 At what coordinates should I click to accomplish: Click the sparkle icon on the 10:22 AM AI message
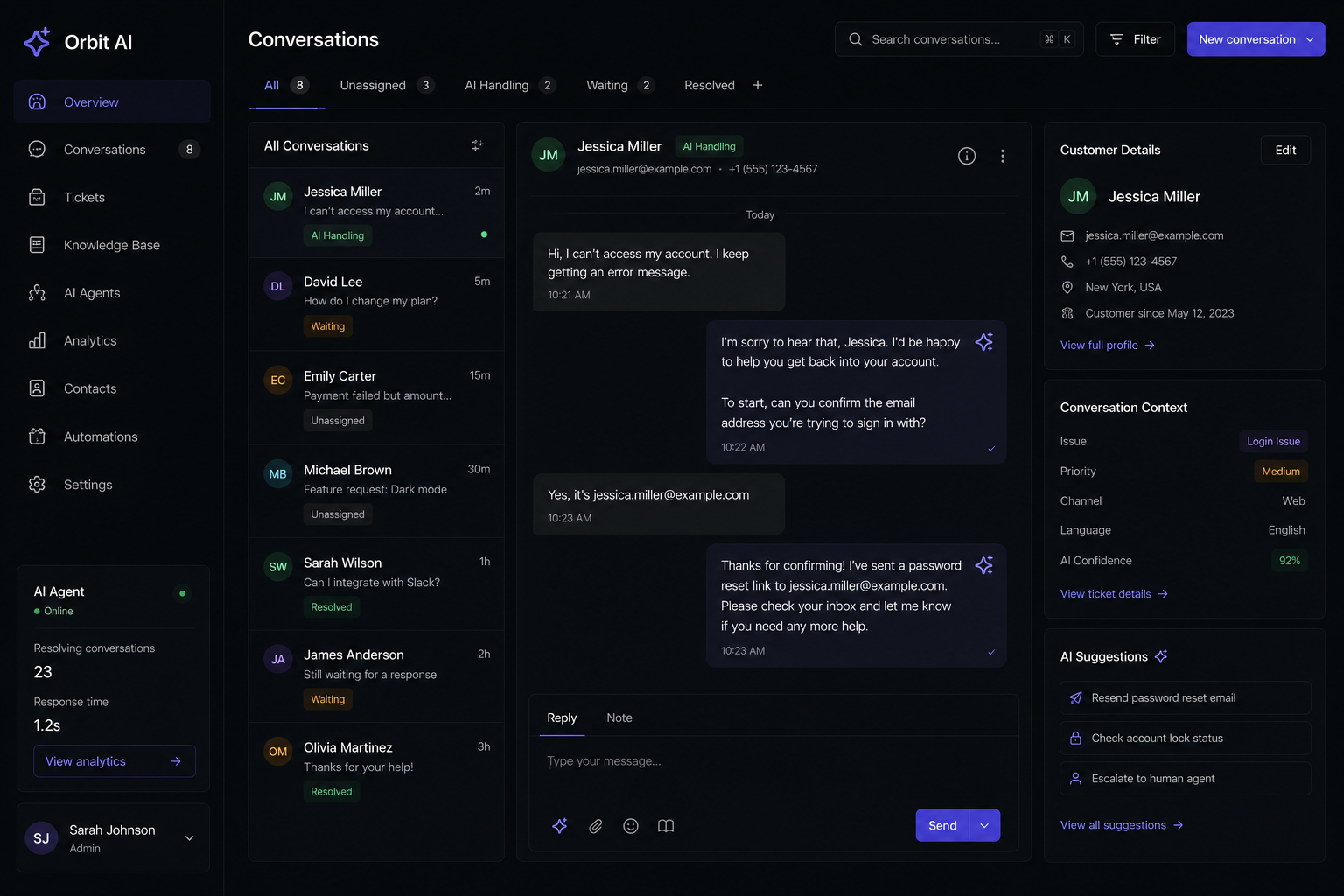point(984,342)
